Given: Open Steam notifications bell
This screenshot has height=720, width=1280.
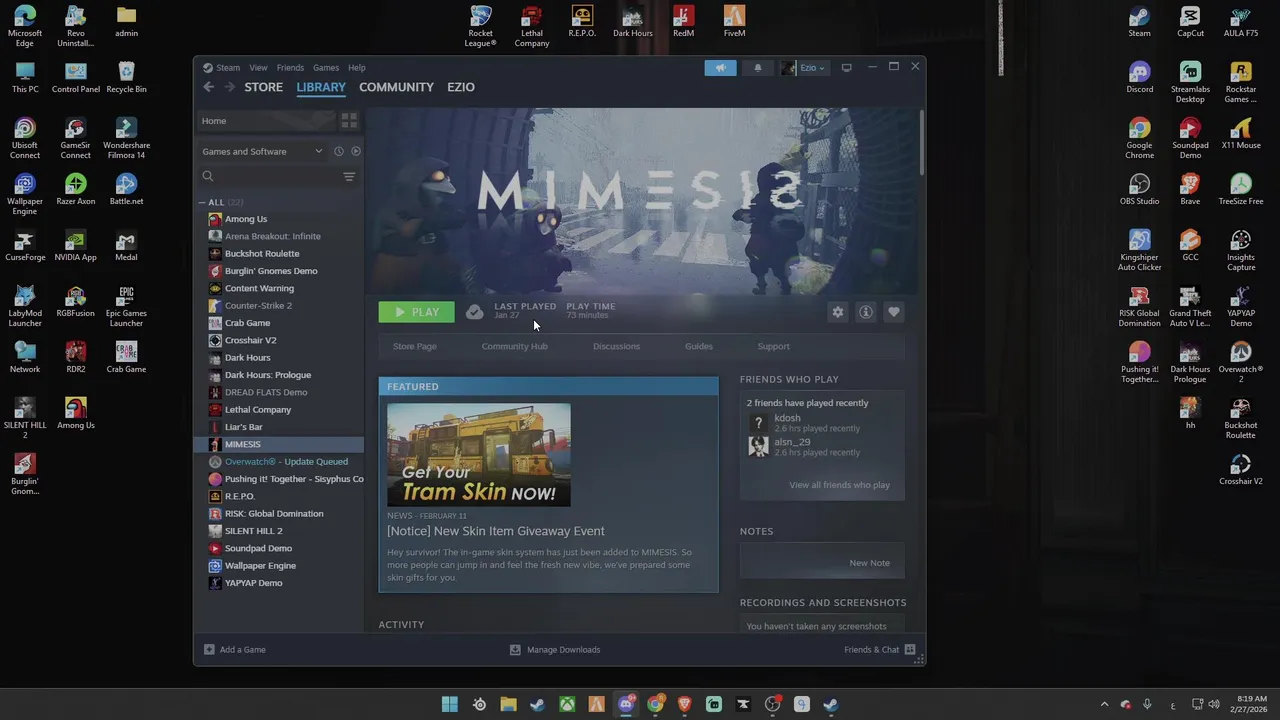Looking at the screenshot, I should (757, 68).
